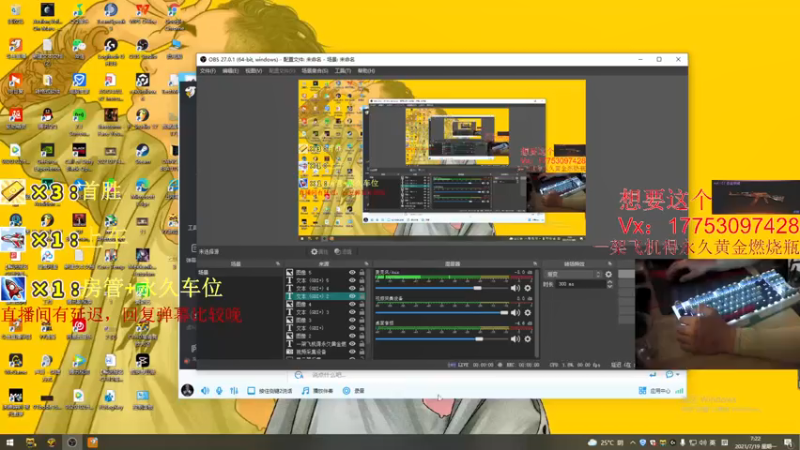800x450 pixels.
Task: Hide the 视频采集设备 source in the list
Action: click(x=352, y=352)
